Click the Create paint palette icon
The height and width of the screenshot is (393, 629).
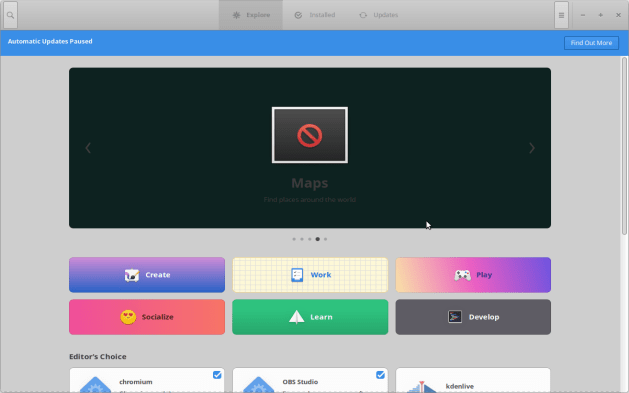point(132,275)
